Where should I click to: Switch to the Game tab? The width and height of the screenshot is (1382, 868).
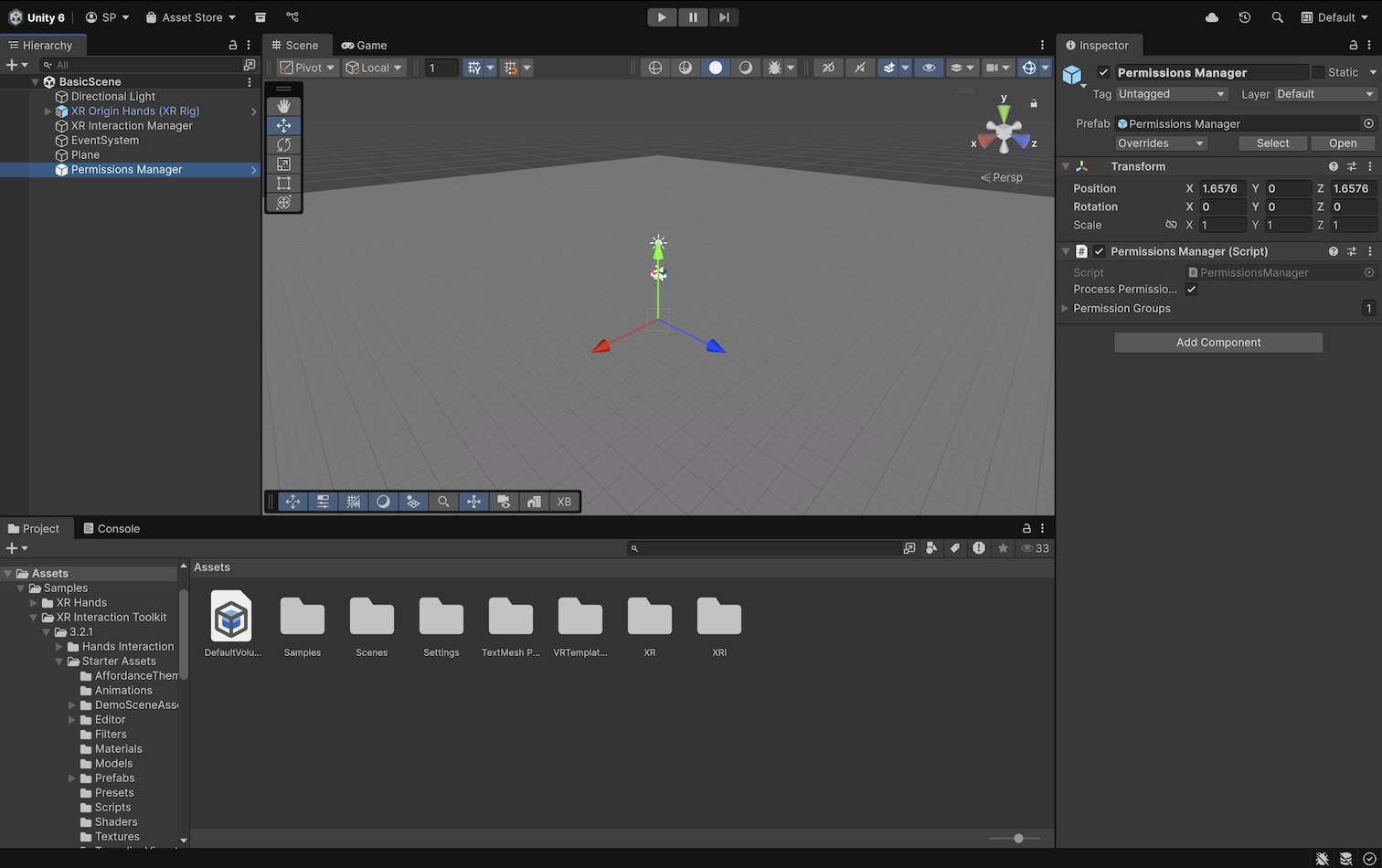(364, 45)
